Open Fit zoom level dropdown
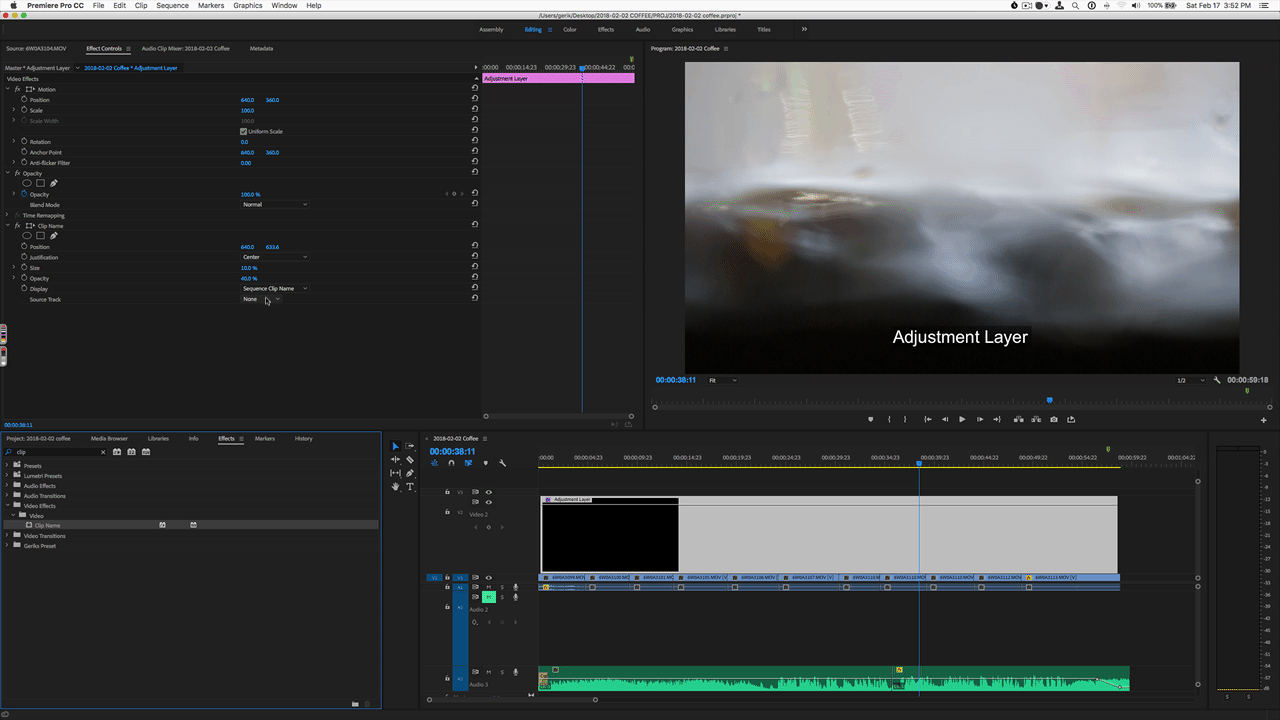1280x720 pixels. 722,380
